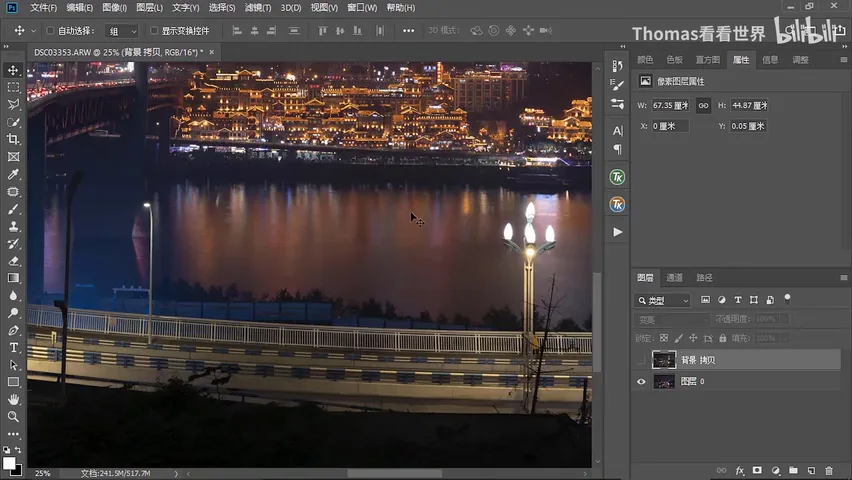This screenshot has width=852, height=480.
Task: Enable the 显示变换控件 checkbox
Action: (154, 31)
